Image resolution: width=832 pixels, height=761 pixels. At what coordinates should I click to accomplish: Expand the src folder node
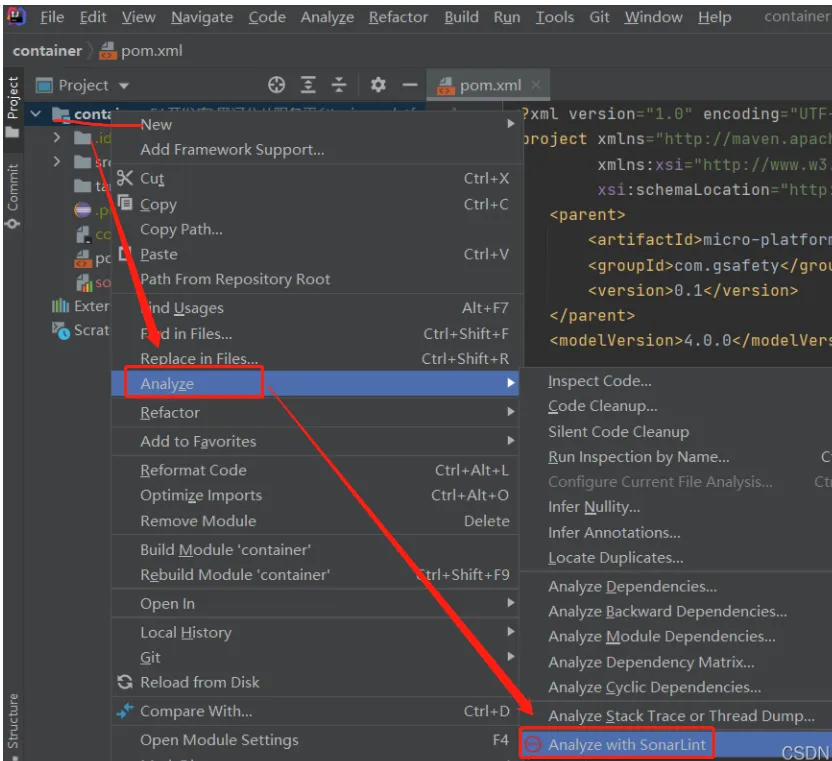pos(57,161)
